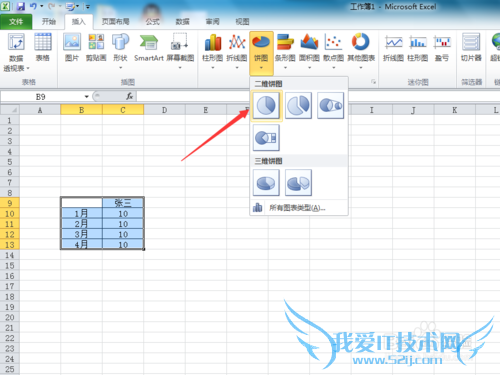Switch to the Page Layout tab
Viewport: 500px width, 375px height.
coord(115,22)
